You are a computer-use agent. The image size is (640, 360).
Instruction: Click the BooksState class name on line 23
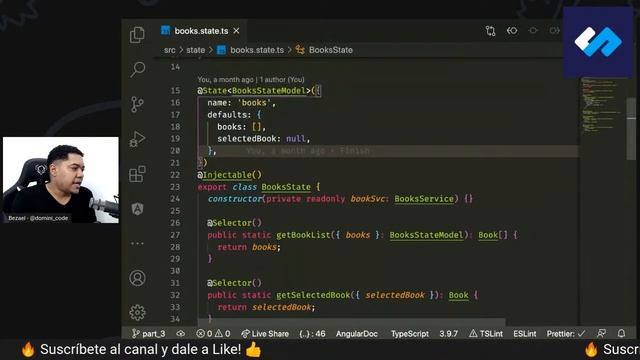[286, 187]
